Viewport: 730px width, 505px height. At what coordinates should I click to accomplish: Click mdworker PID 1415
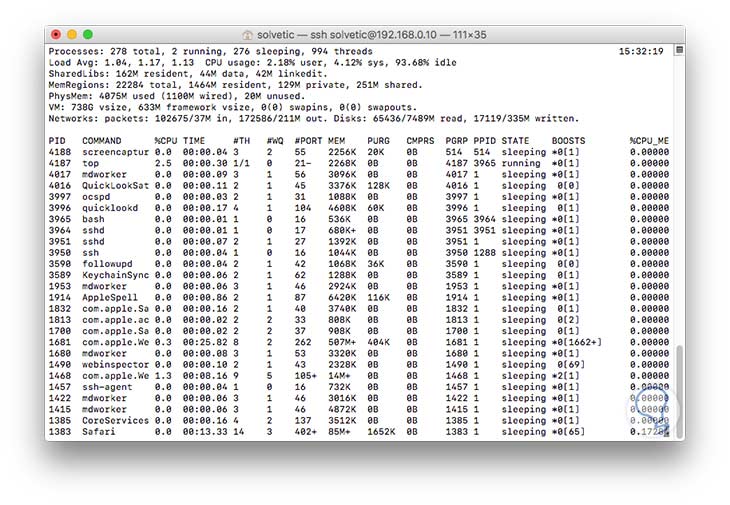tap(60, 409)
